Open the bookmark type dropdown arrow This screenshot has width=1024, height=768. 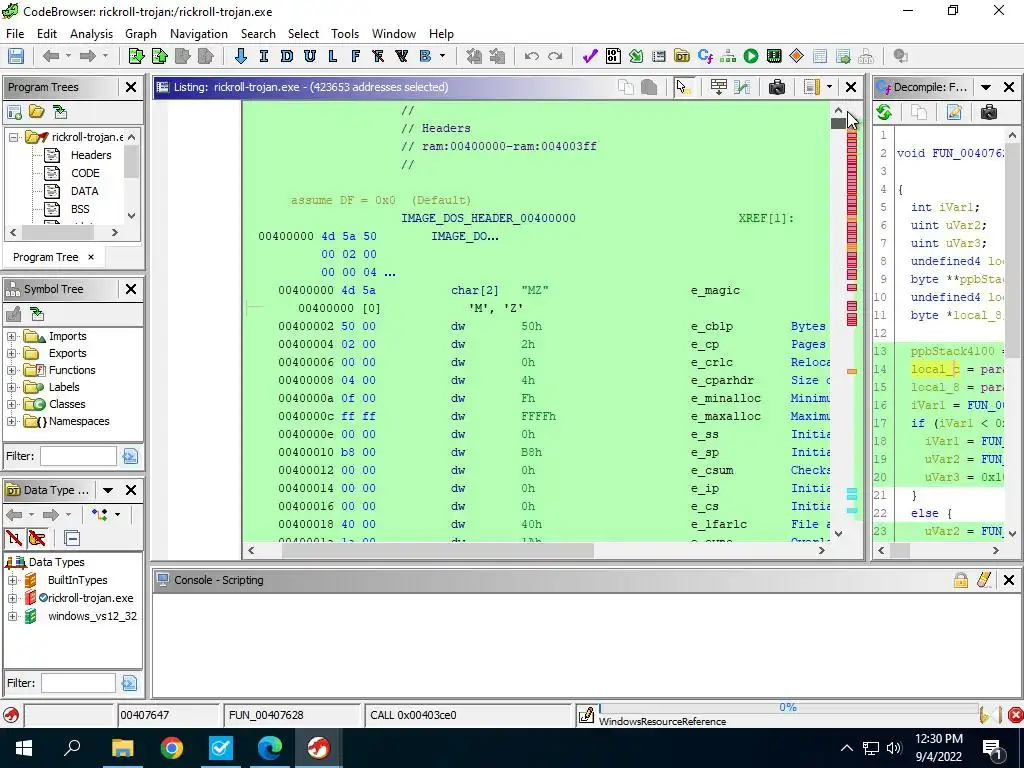pos(442,56)
